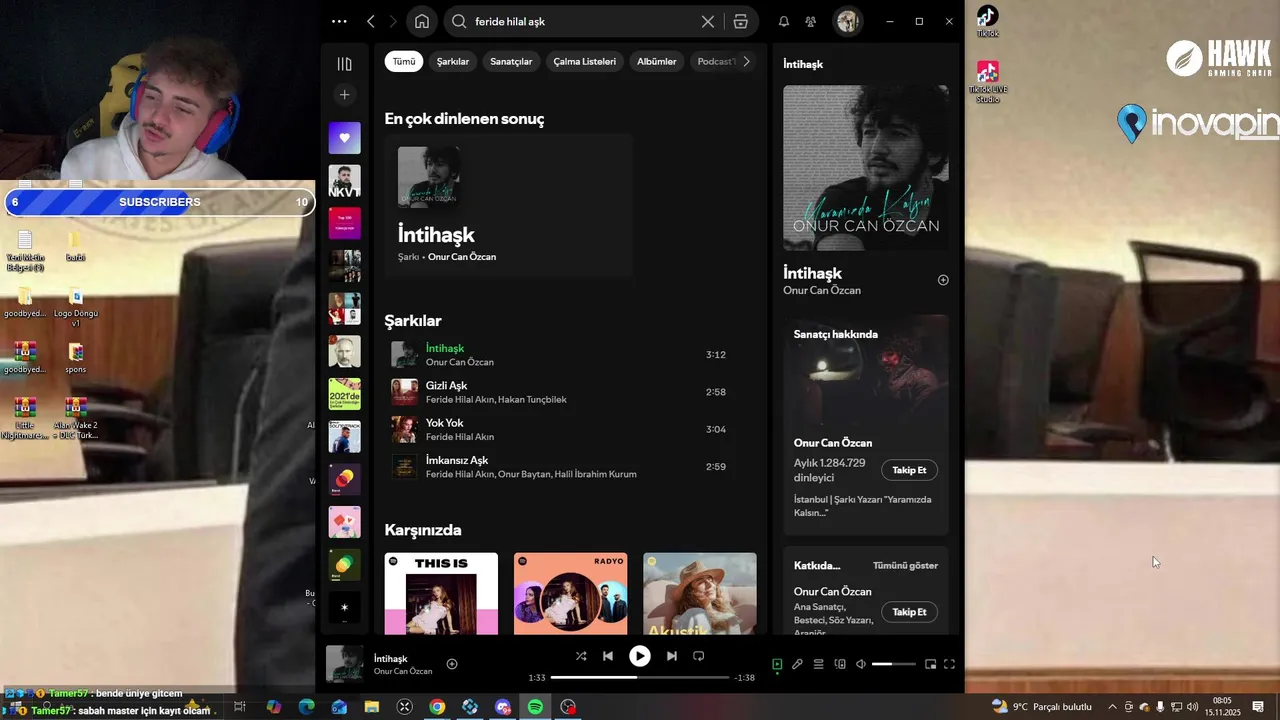
Task: Open the 2021'de playlist in the sidebar
Action: [x=344, y=394]
